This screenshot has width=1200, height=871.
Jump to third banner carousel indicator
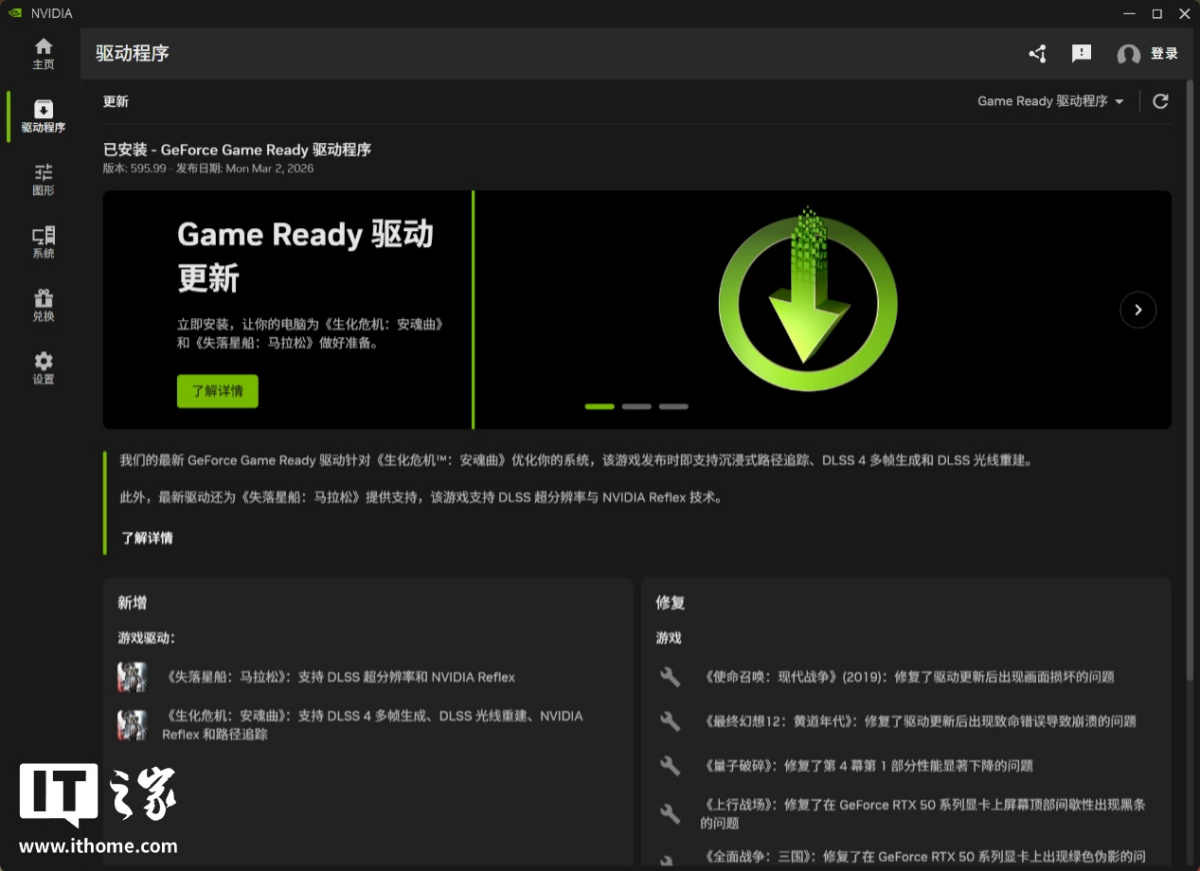pos(673,407)
